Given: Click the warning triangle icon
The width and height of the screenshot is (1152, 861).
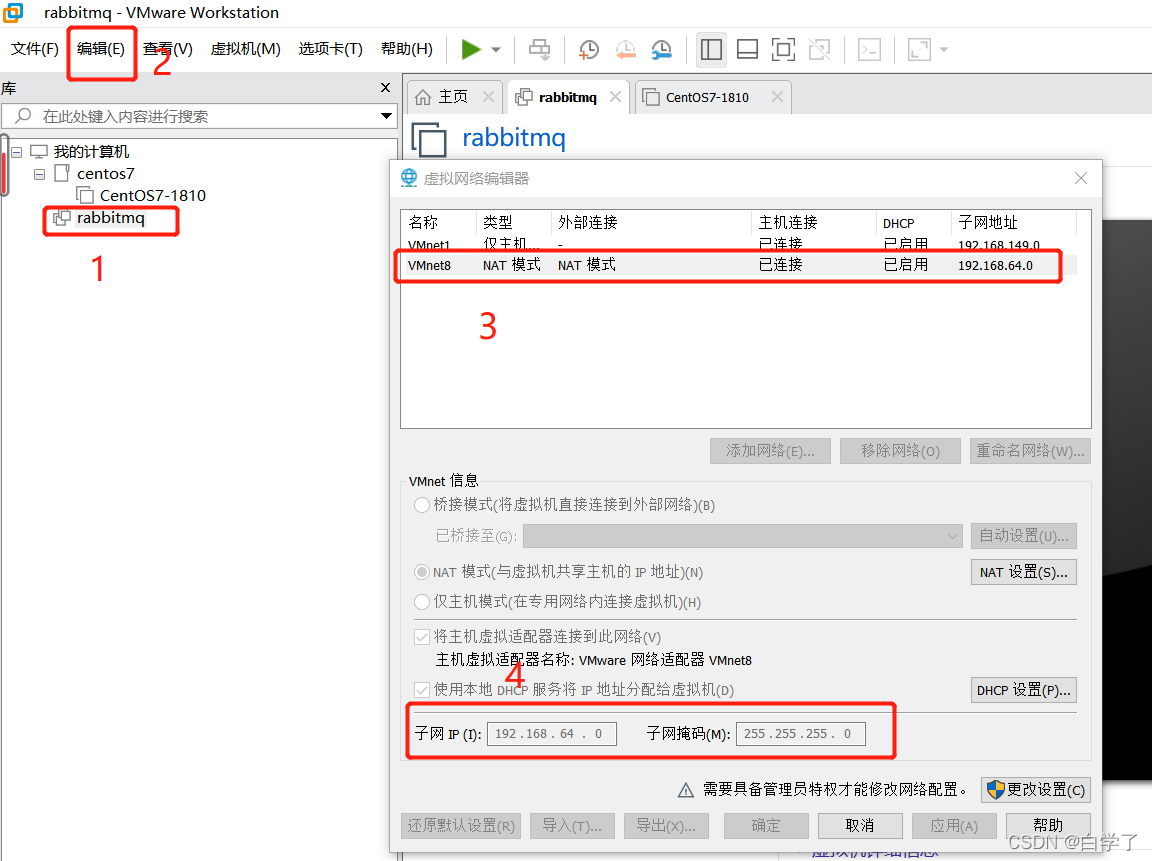Looking at the screenshot, I should click(685, 790).
